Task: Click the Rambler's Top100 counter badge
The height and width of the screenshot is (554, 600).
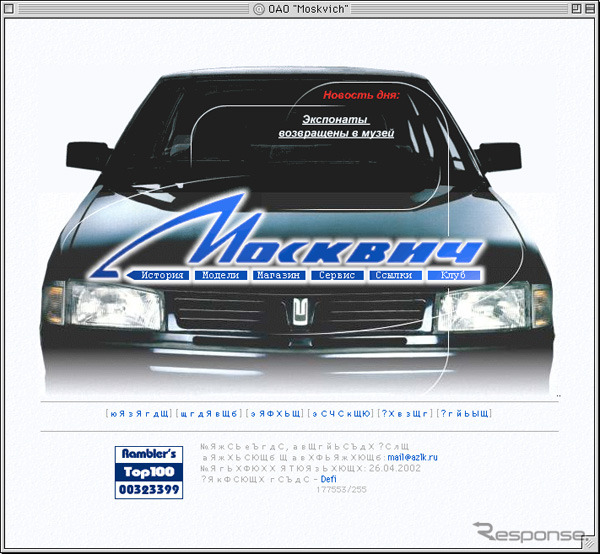Action: point(149,473)
